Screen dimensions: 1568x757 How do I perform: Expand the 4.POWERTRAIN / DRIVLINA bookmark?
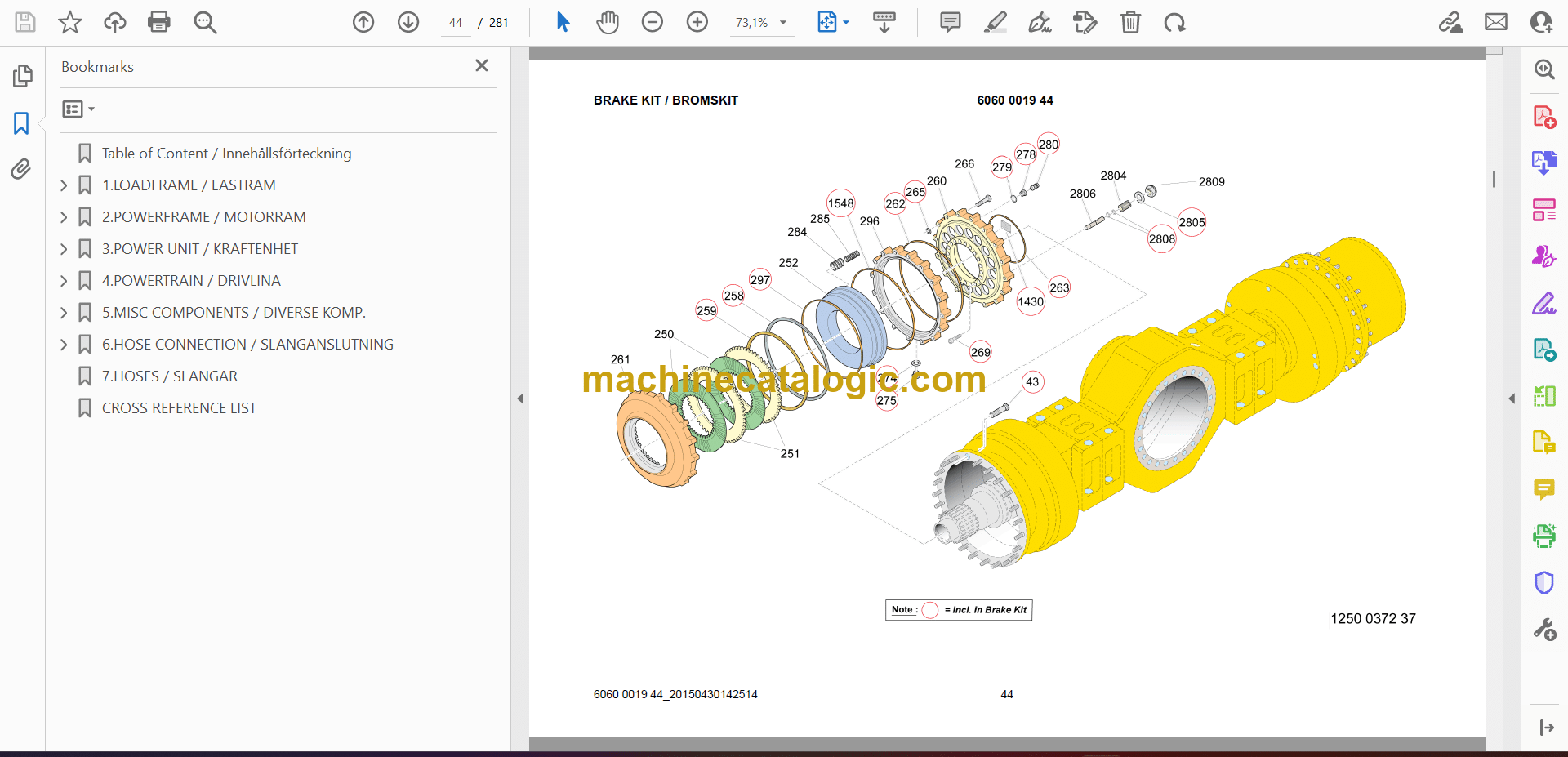point(64,281)
